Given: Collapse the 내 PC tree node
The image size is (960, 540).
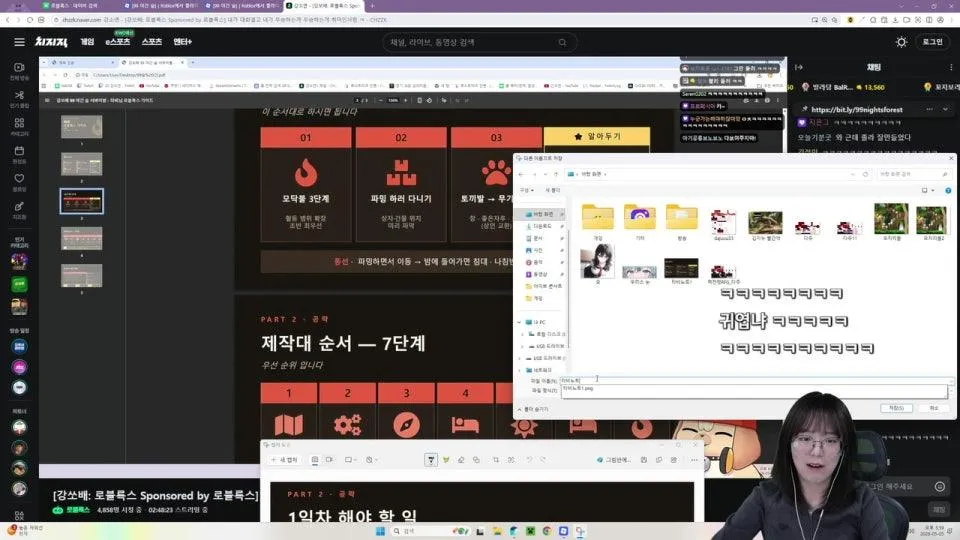Looking at the screenshot, I should [520, 322].
